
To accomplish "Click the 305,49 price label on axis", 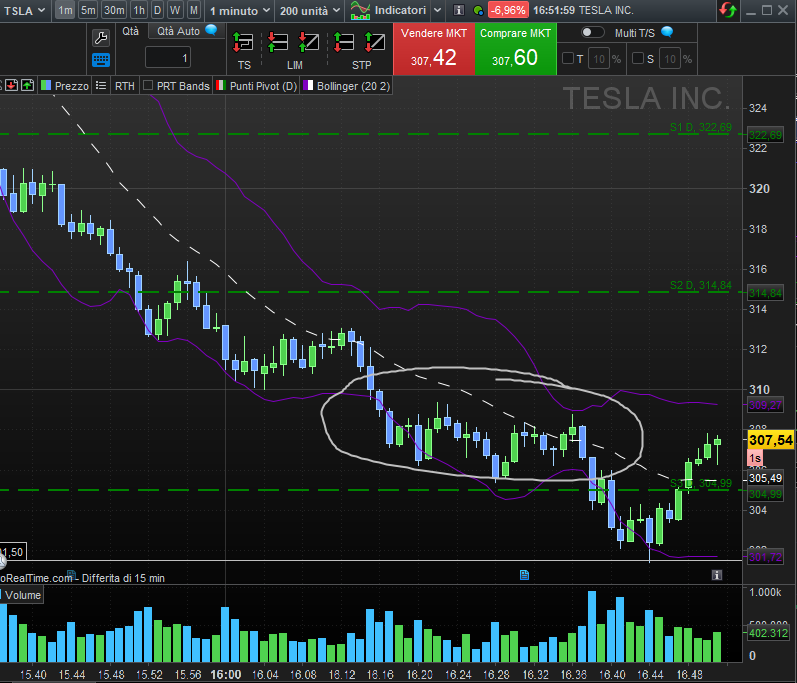I will click(x=765, y=478).
